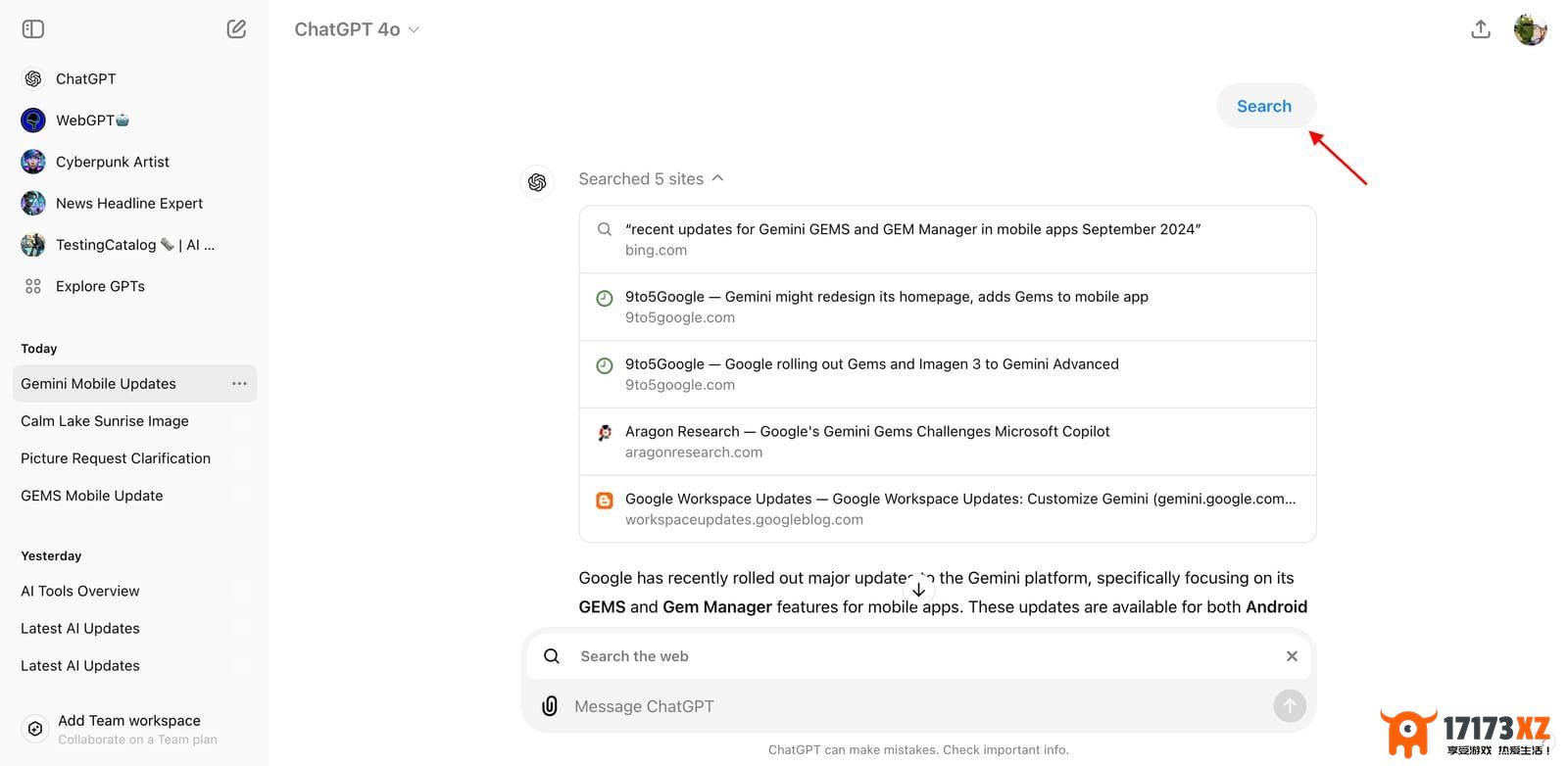Image resolution: width=1568 pixels, height=766 pixels.
Task: Toggle the sidebar panel icon
Action: click(33, 29)
